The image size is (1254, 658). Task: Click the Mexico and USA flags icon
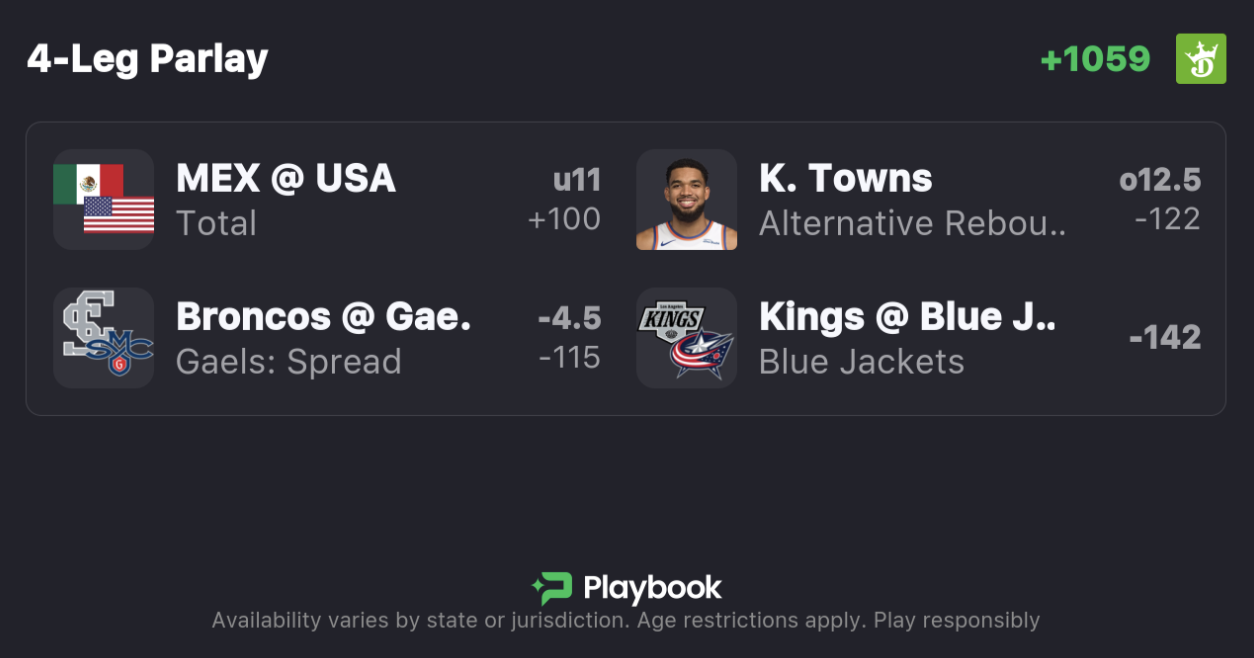tap(103, 199)
